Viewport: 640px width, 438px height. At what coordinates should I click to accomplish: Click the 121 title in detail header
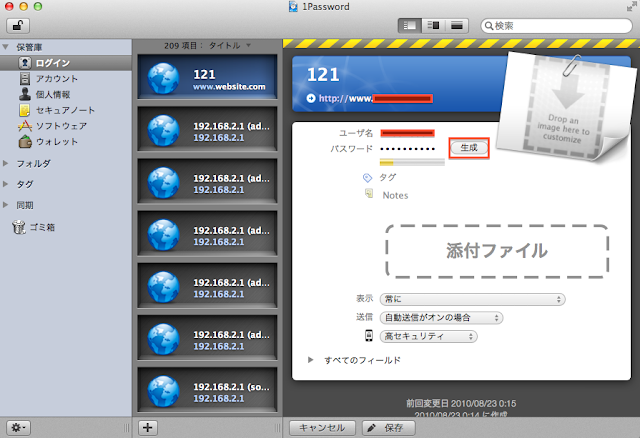pos(323,75)
